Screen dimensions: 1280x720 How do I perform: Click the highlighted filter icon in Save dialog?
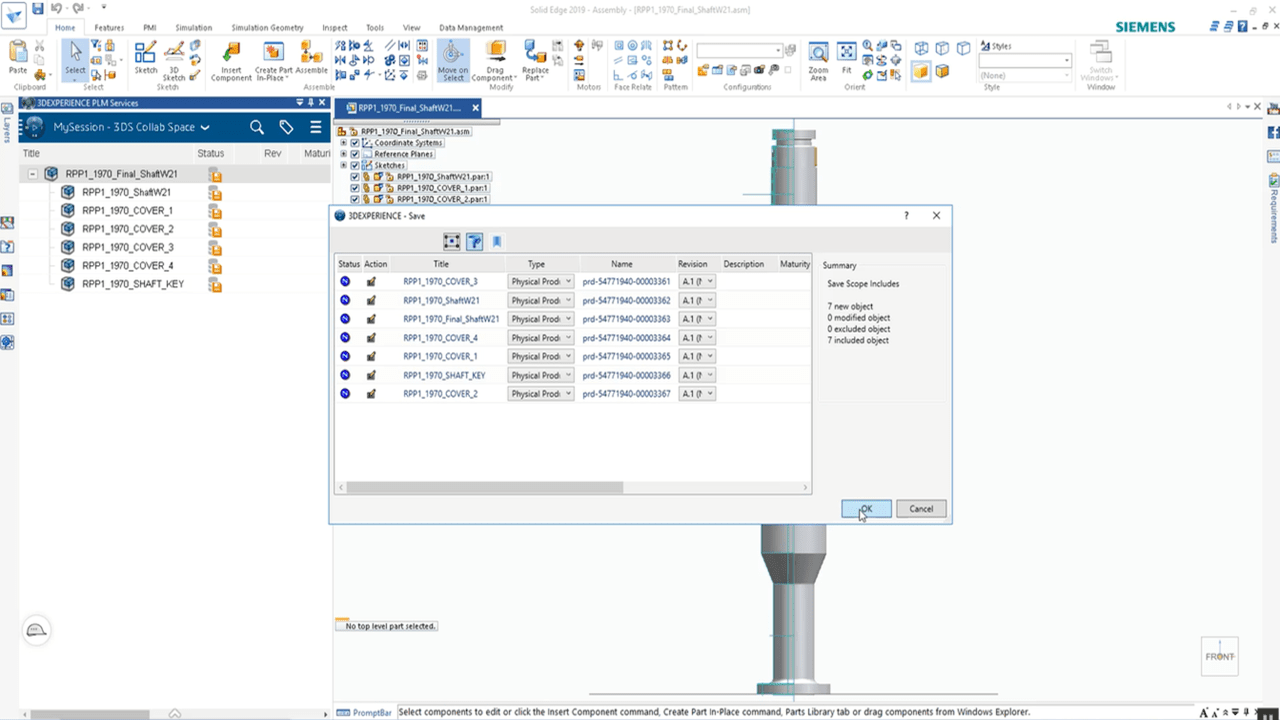pyautogui.click(x=475, y=242)
